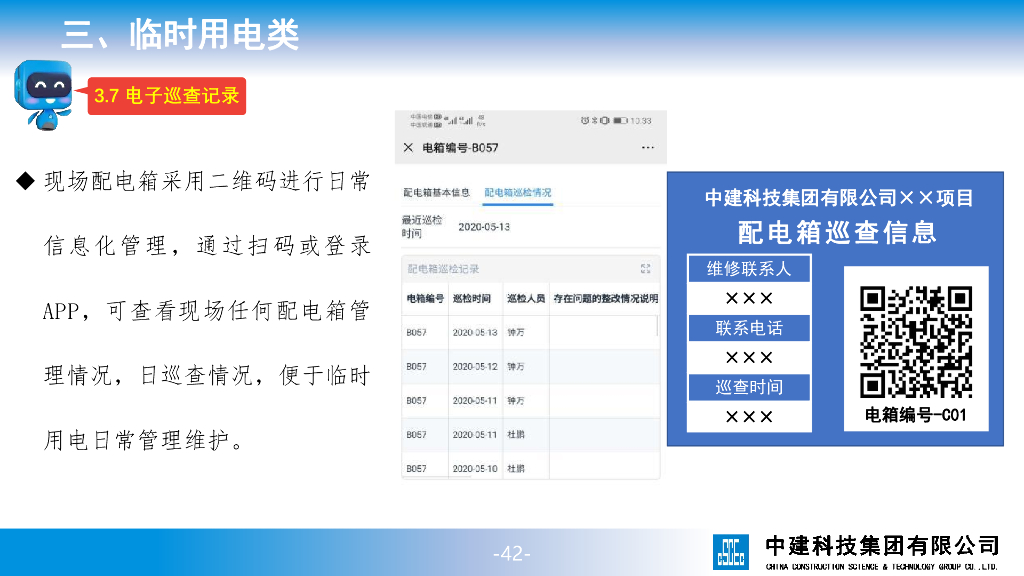The image size is (1024, 576).
Task: Click the card heading 中建科技集团有限公司××项目
Action: point(839,198)
